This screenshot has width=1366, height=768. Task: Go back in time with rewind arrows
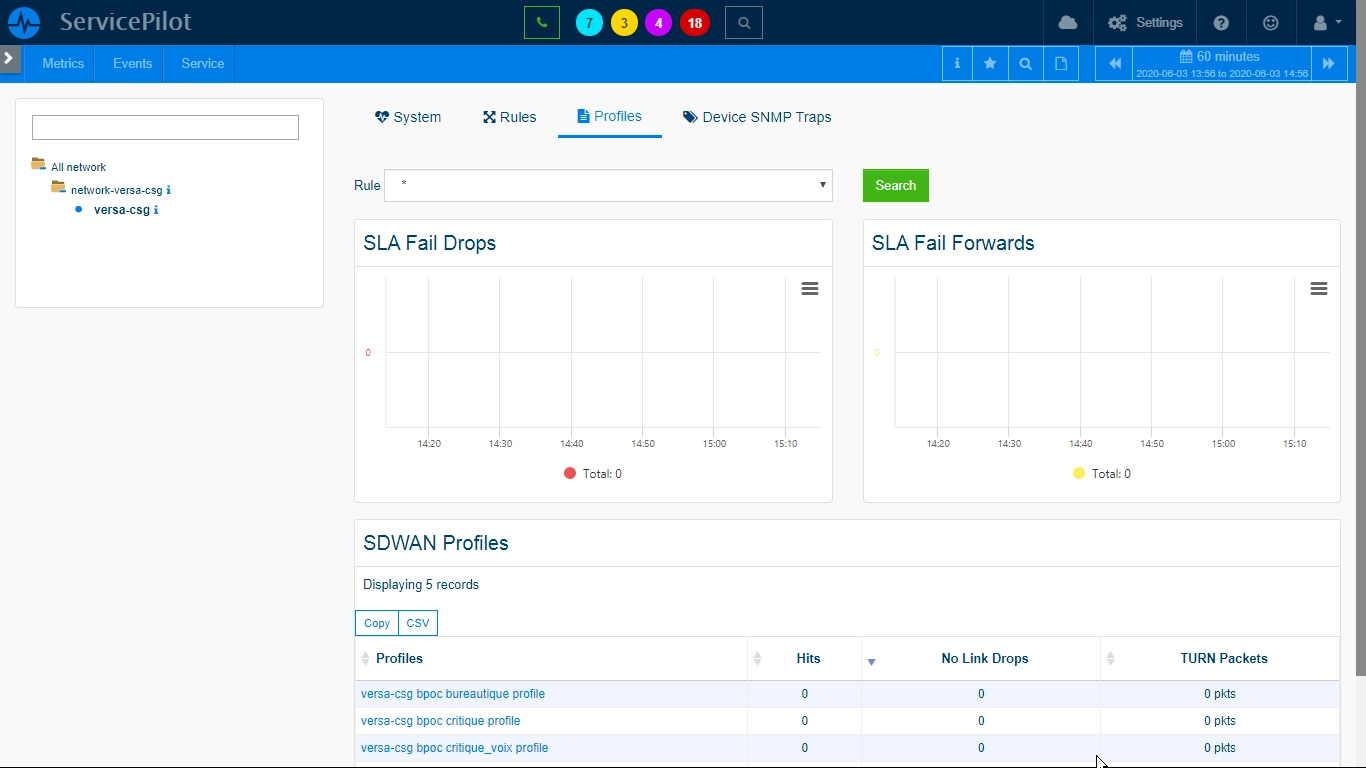point(1114,63)
